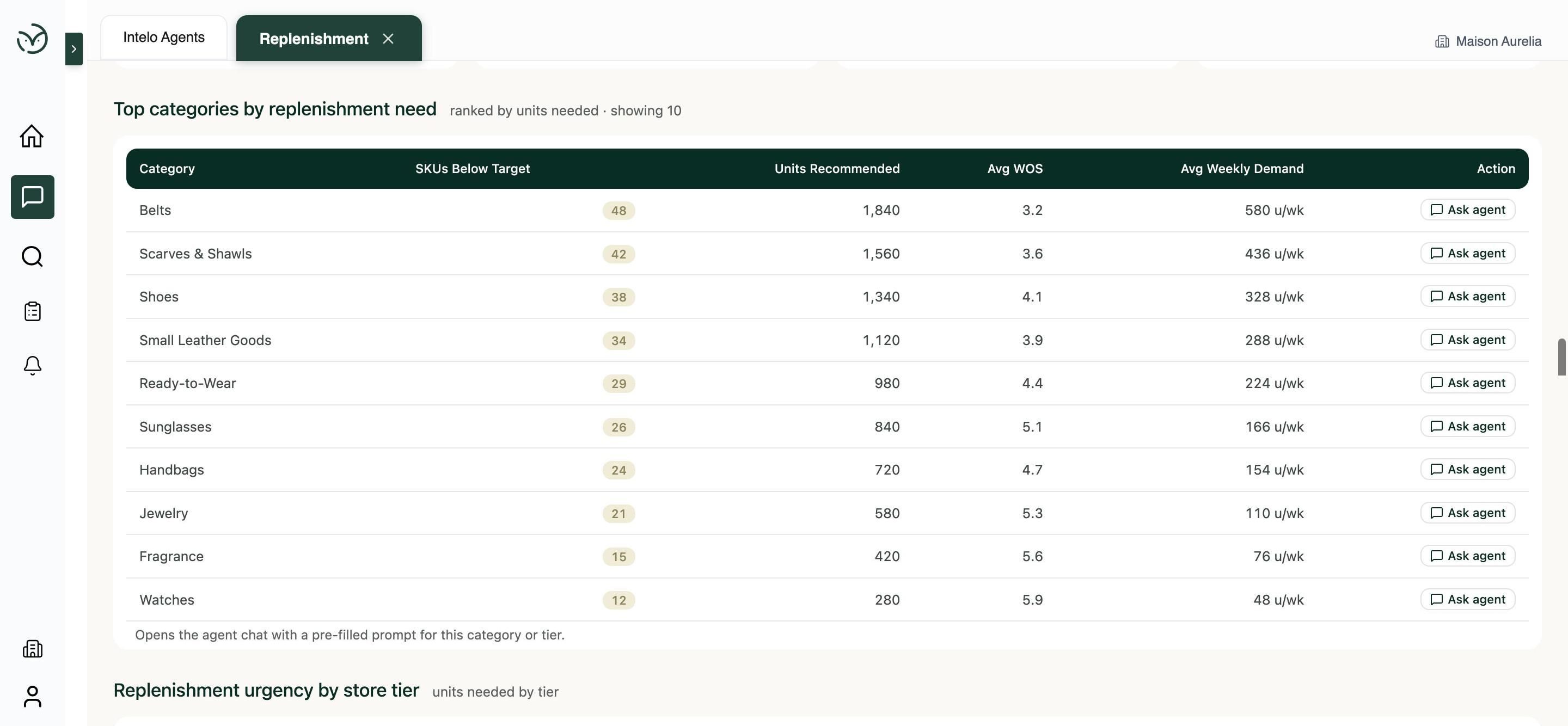Click the 38 SKUs badge for Shoes
The height and width of the screenshot is (726, 1568).
tap(618, 297)
